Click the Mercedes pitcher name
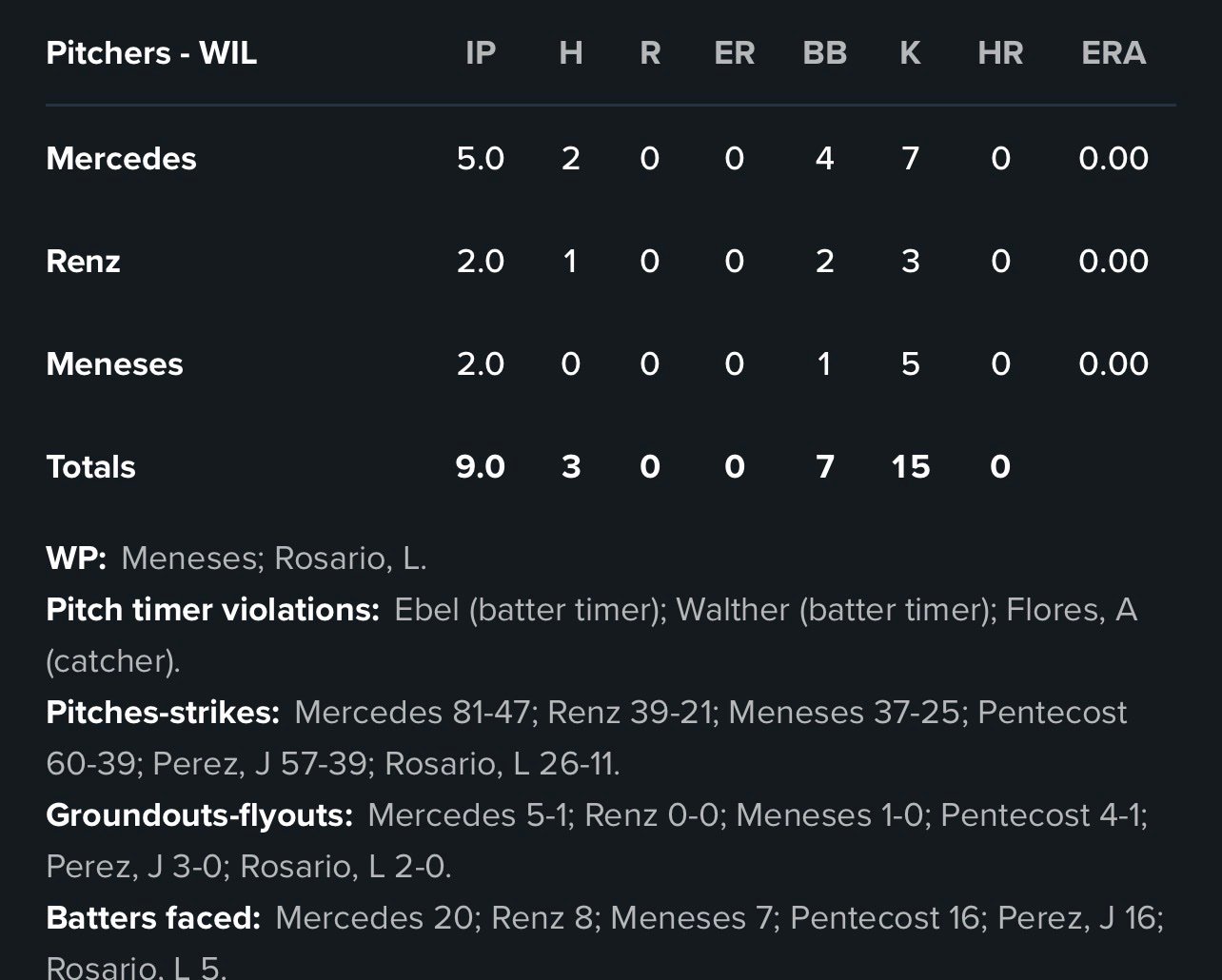The width and height of the screenshot is (1222, 980). tap(121, 158)
